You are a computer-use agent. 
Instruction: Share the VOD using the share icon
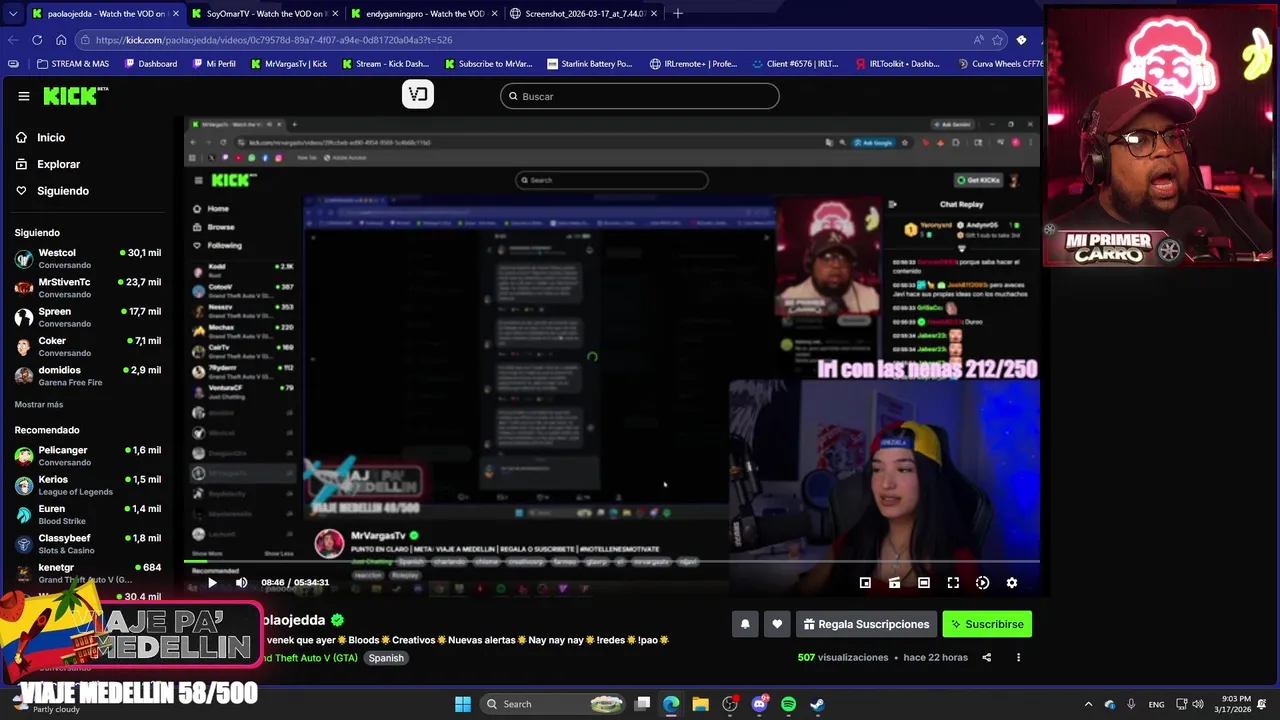coord(987,657)
